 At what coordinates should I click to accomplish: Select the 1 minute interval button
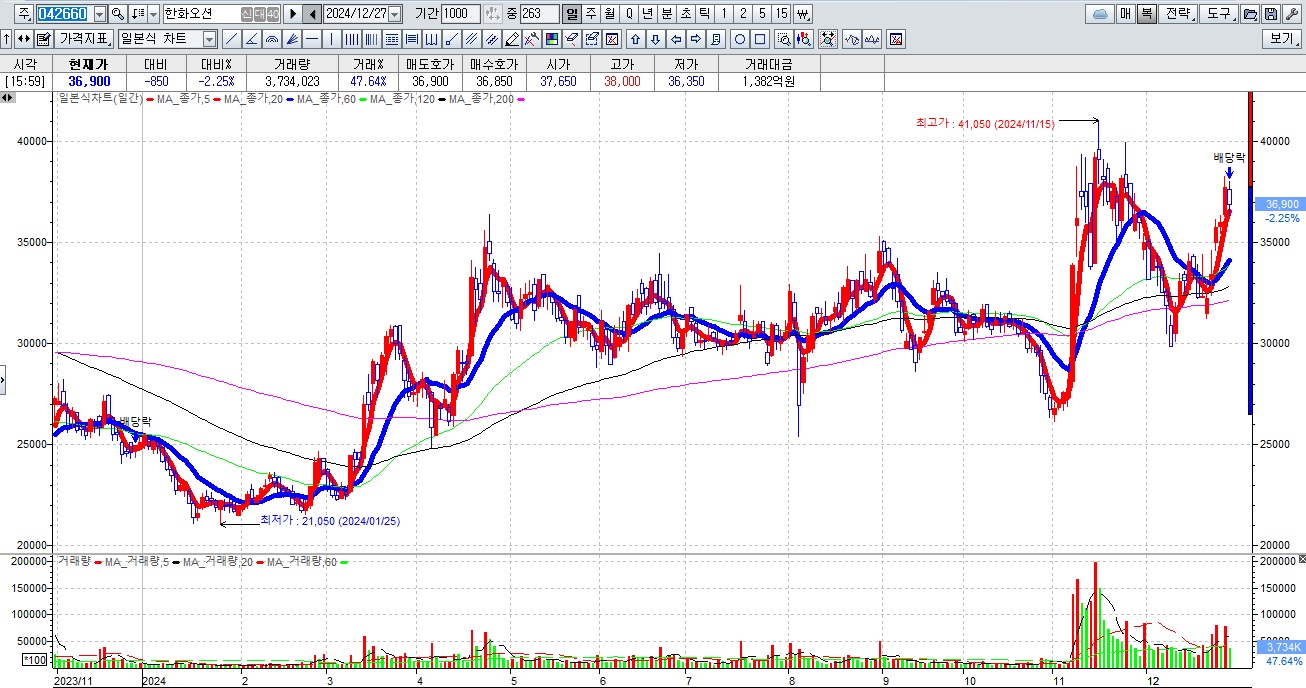724,14
